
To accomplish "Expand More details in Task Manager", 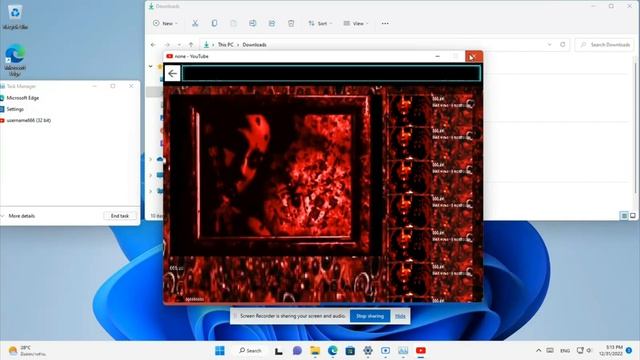I will coord(18,216).
